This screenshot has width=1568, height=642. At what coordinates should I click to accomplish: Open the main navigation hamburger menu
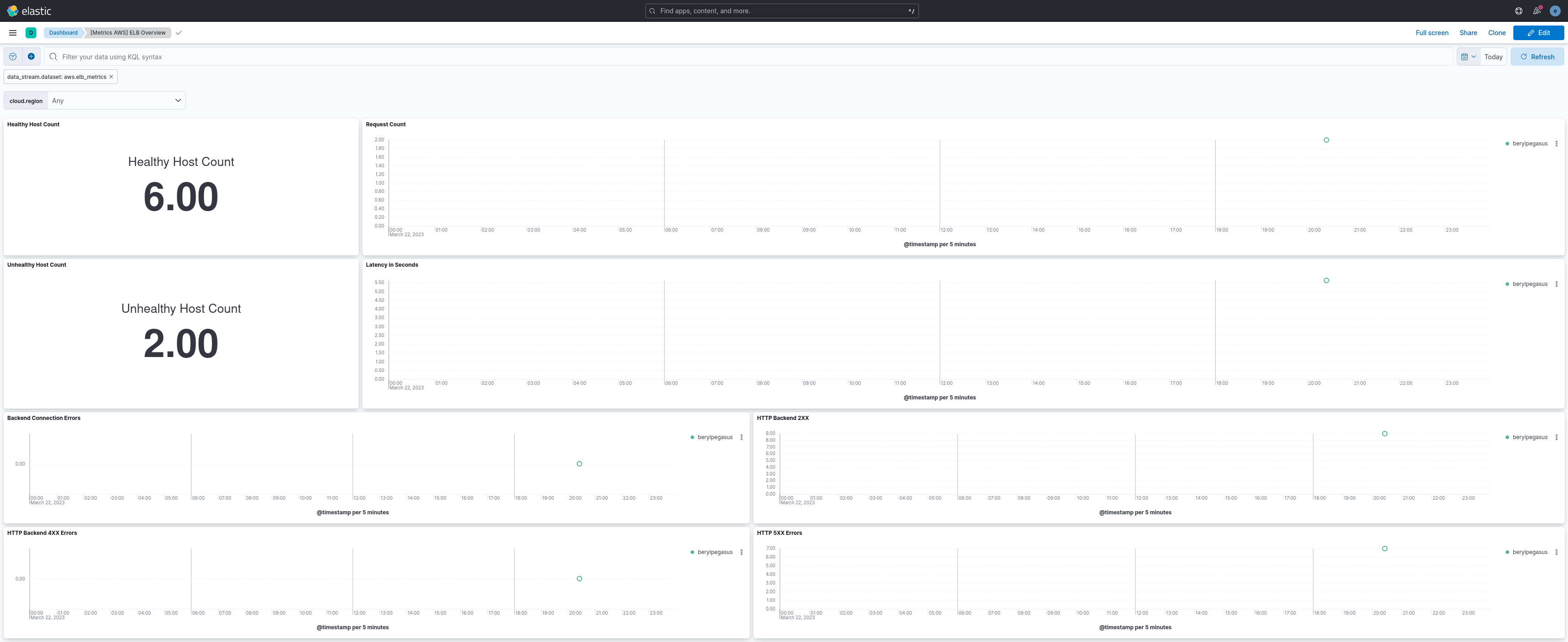click(x=13, y=33)
